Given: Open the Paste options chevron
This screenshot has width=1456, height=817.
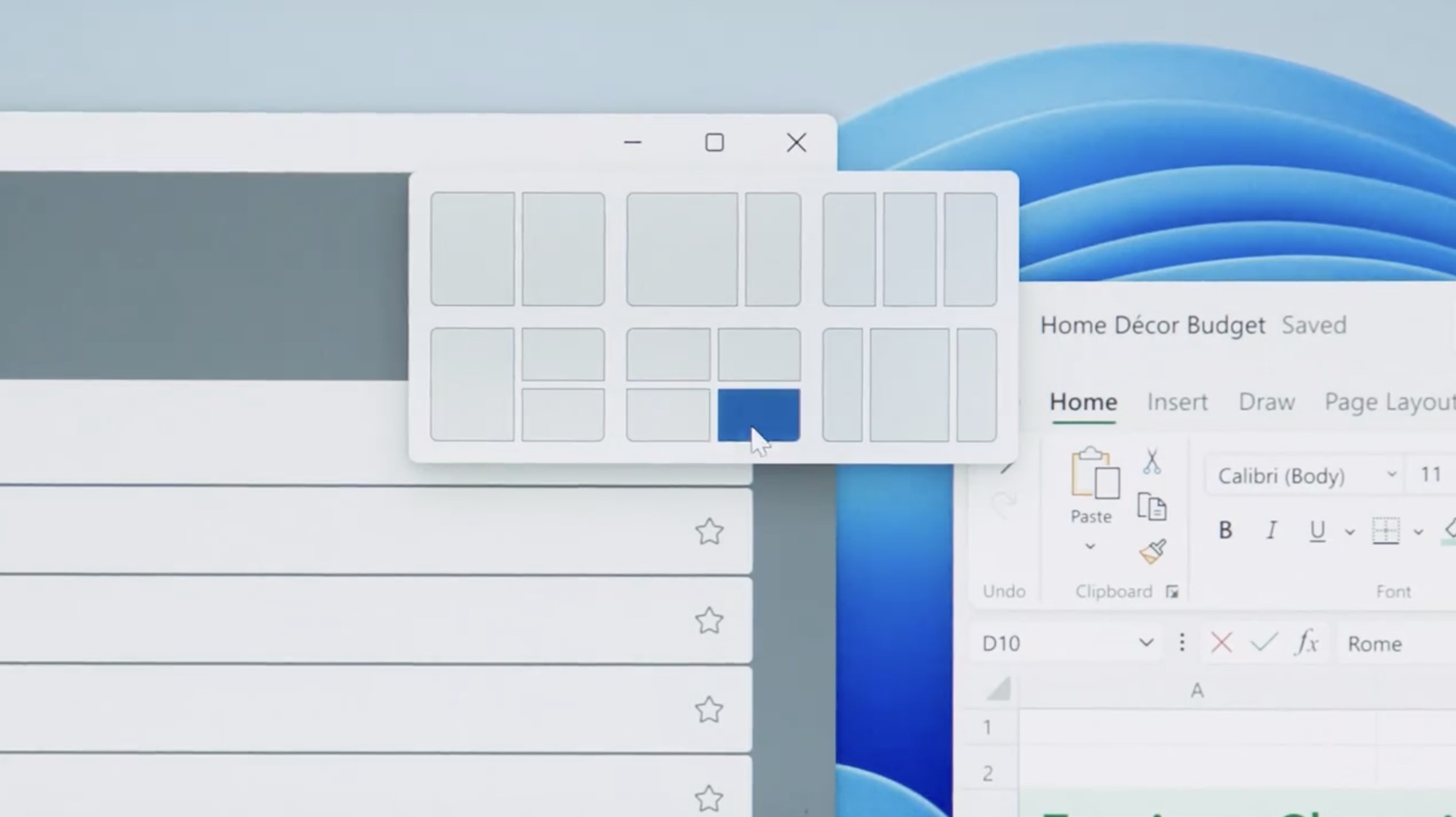Looking at the screenshot, I should point(1091,546).
